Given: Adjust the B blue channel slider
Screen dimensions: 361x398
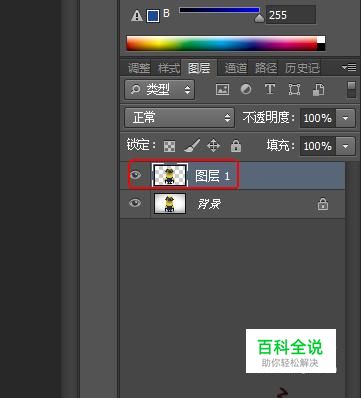Looking at the screenshot, I should point(219,10).
